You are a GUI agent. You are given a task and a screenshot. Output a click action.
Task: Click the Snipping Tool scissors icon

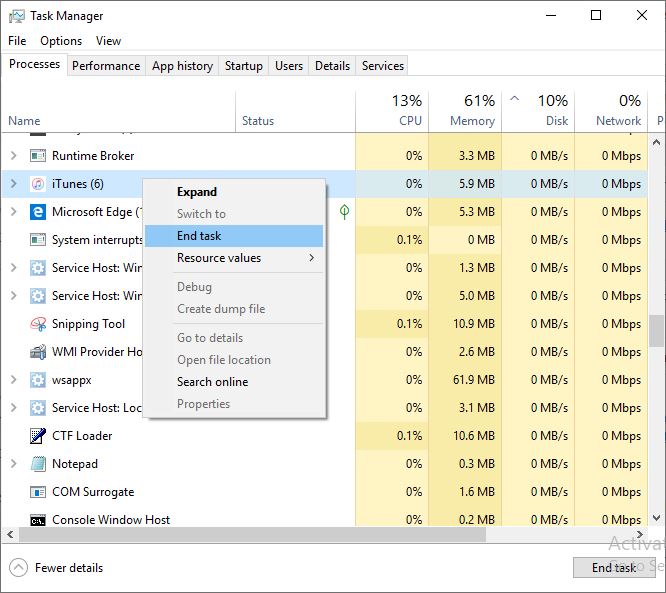pos(38,324)
